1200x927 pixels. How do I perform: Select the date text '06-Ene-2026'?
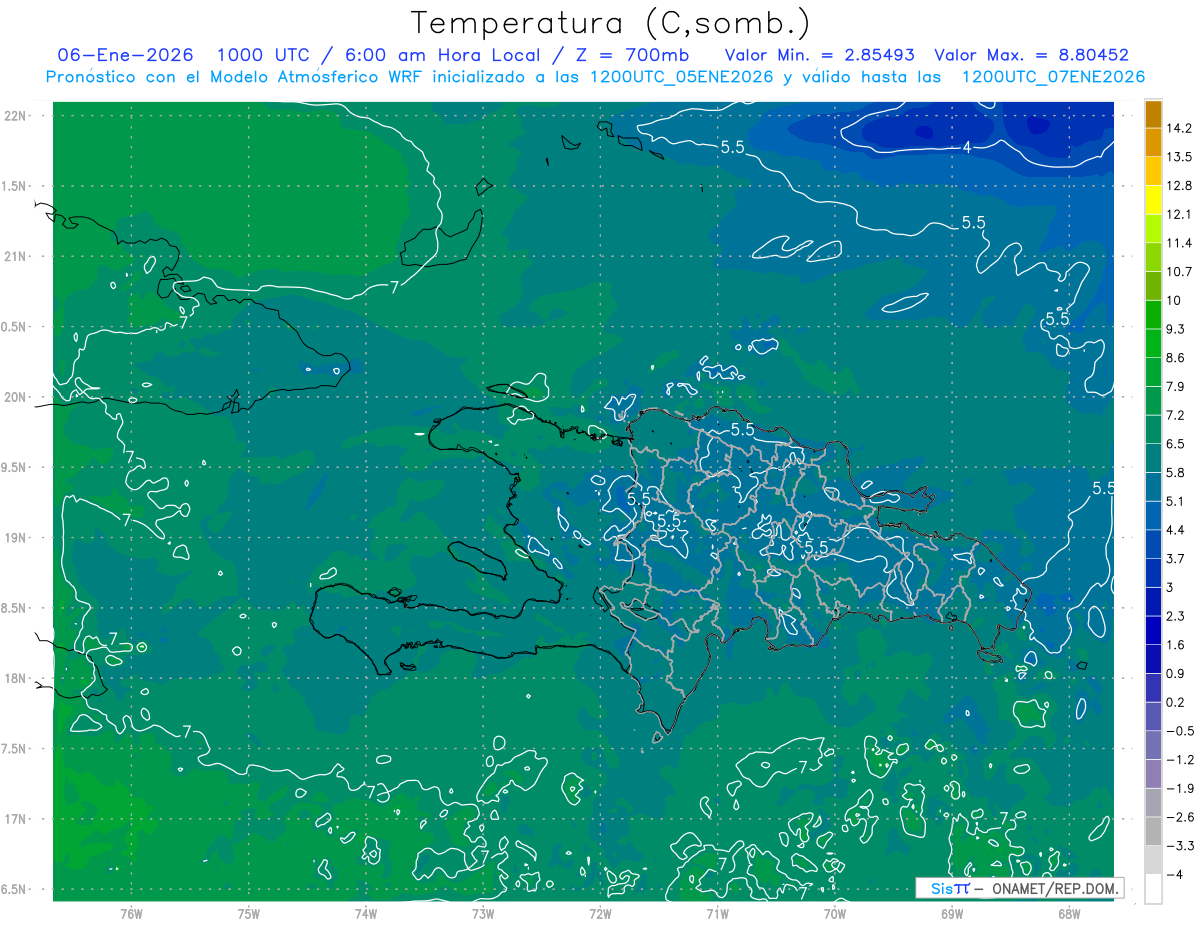click(126, 55)
